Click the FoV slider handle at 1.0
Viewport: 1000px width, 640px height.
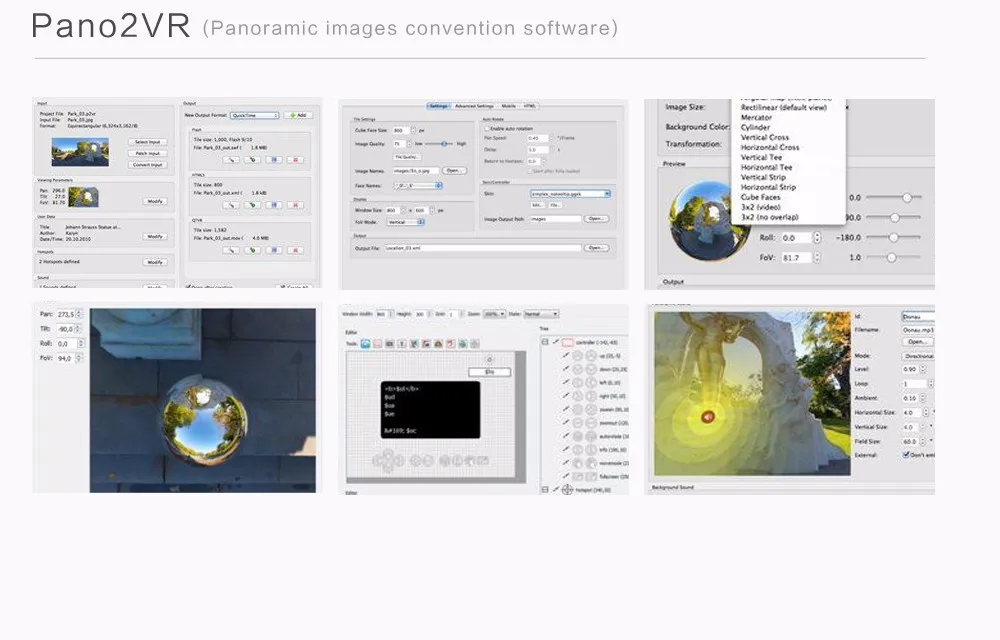892,258
